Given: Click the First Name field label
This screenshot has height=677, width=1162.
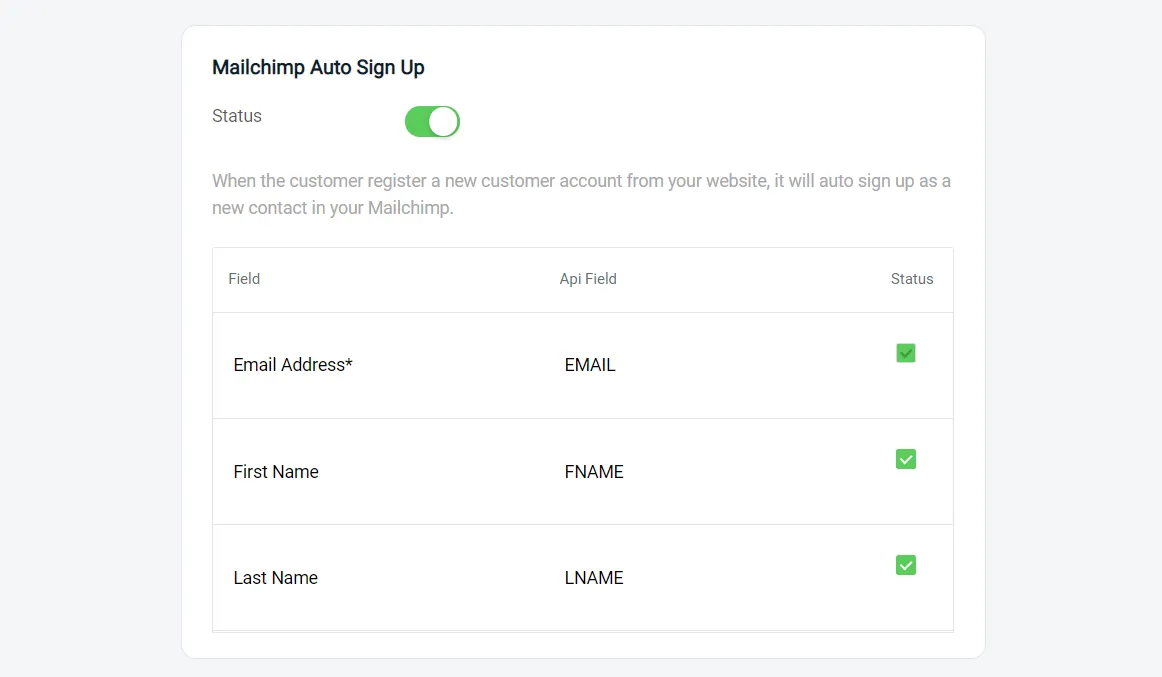Looking at the screenshot, I should click(x=276, y=472).
